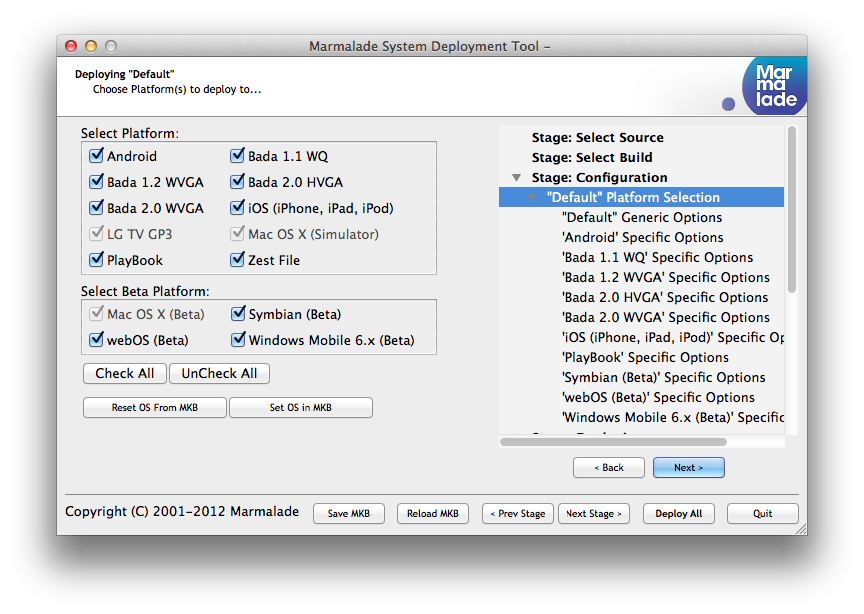Open "Default" Generic Options in tree
The height and width of the screenshot is (614, 864).
641,218
